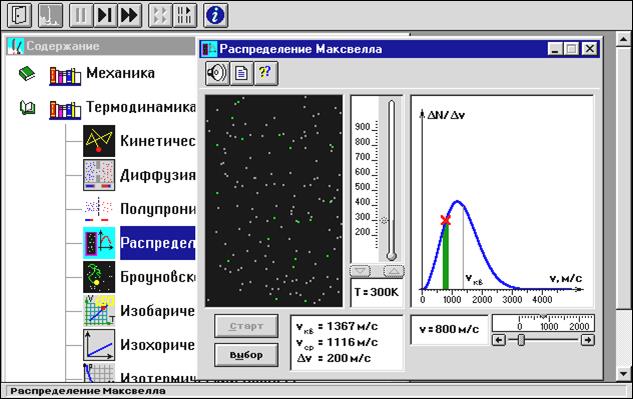Click the Старт button

click(x=246, y=326)
